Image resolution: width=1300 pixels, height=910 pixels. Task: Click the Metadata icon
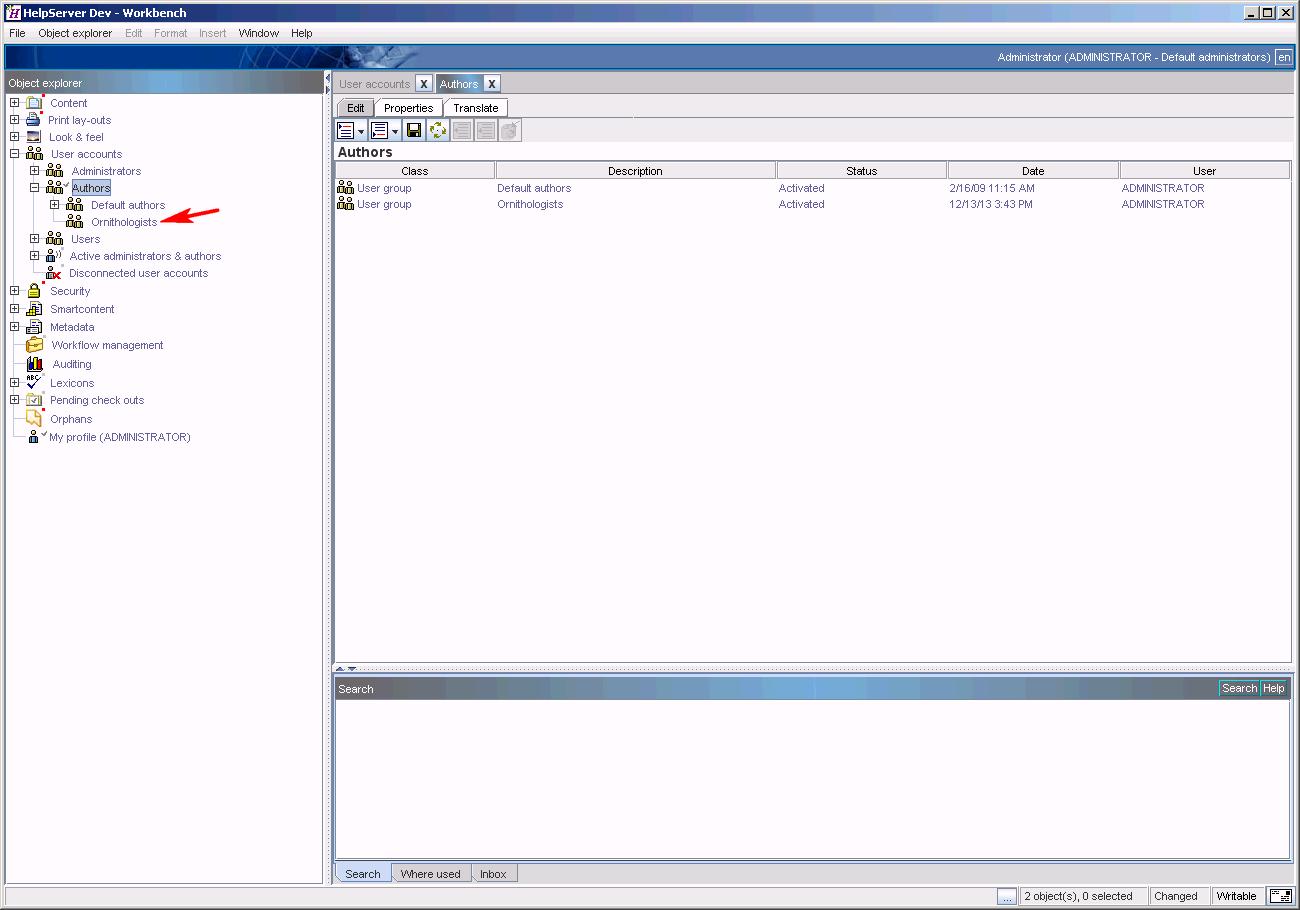pos(34,327)
